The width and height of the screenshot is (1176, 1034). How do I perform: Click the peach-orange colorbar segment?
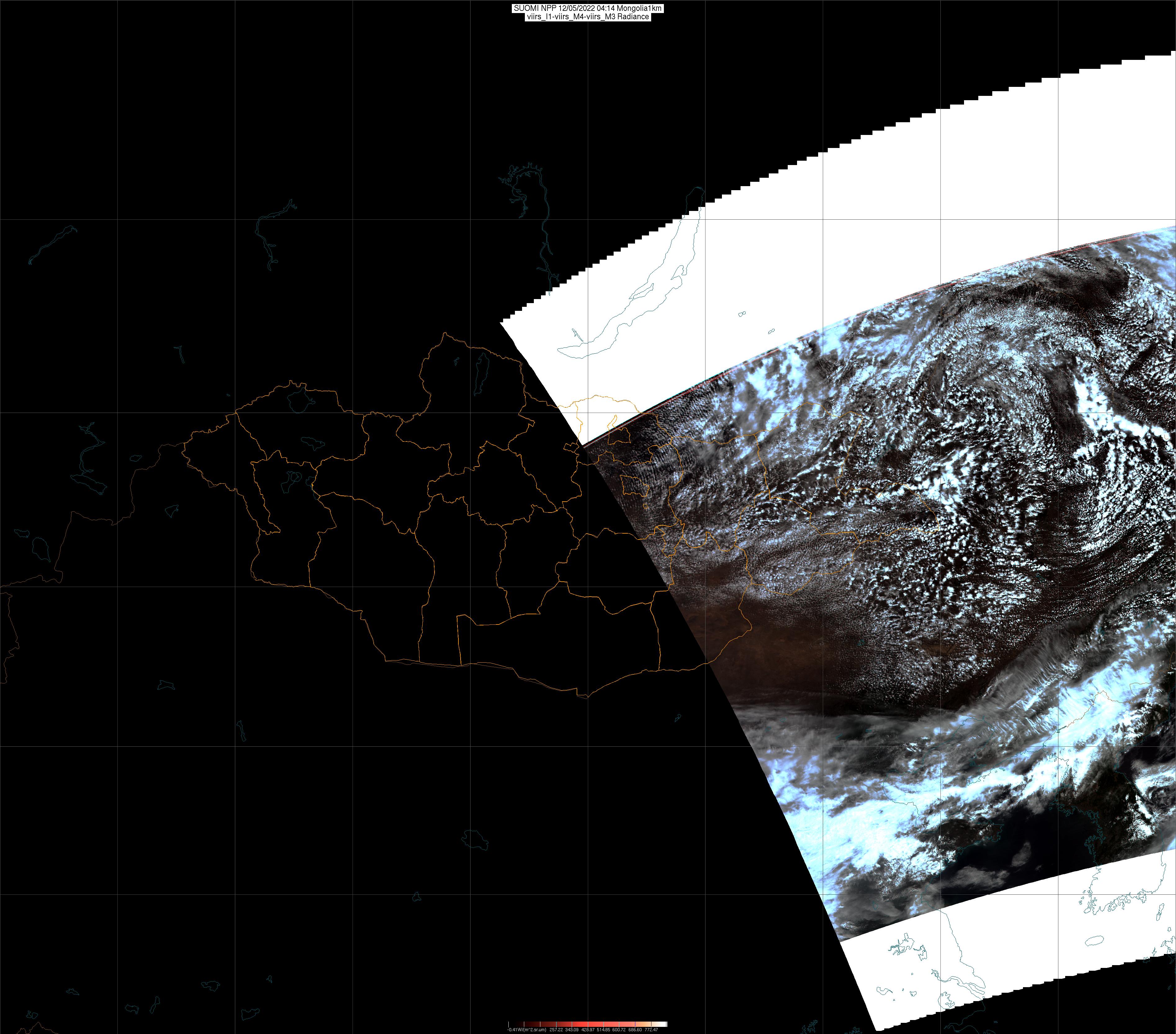(643, 1024)
